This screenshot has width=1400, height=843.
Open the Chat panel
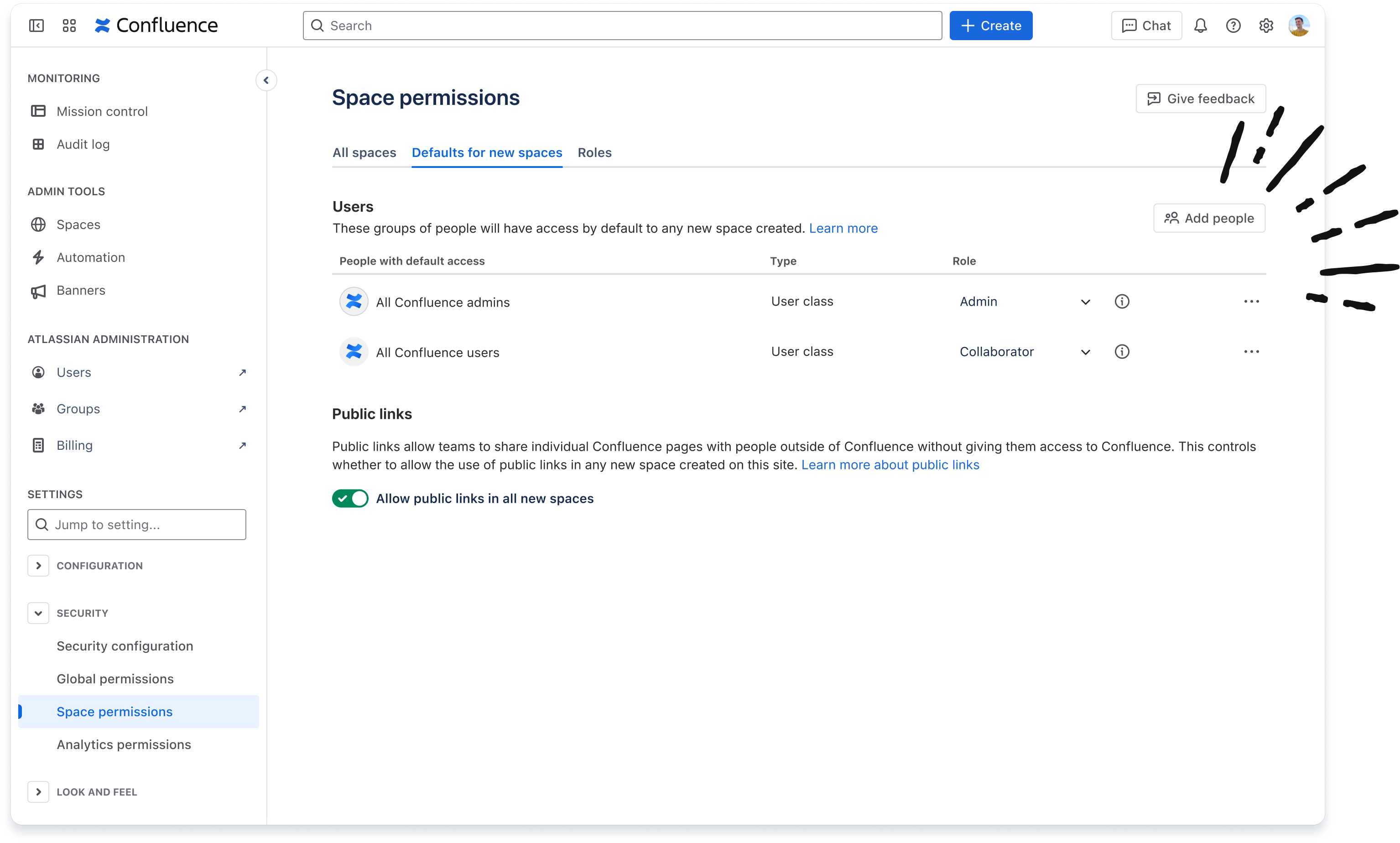[1146, 25]
